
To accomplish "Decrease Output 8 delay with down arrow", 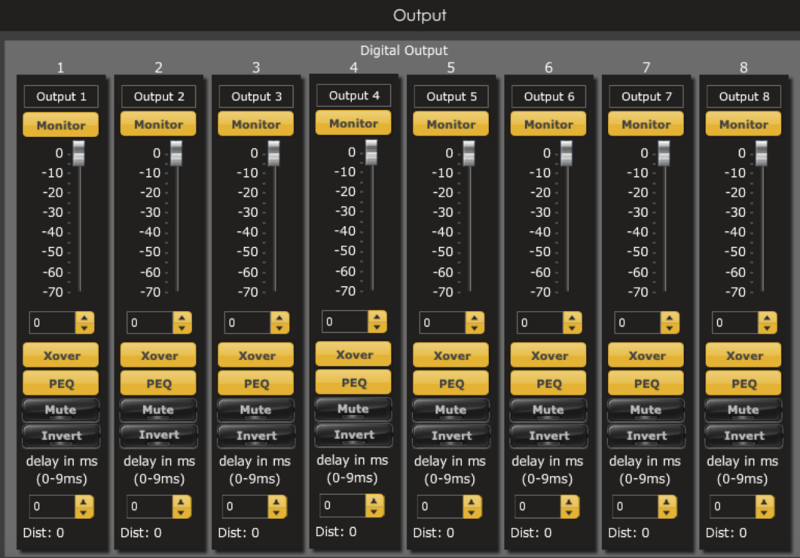I will coord(767,512).
